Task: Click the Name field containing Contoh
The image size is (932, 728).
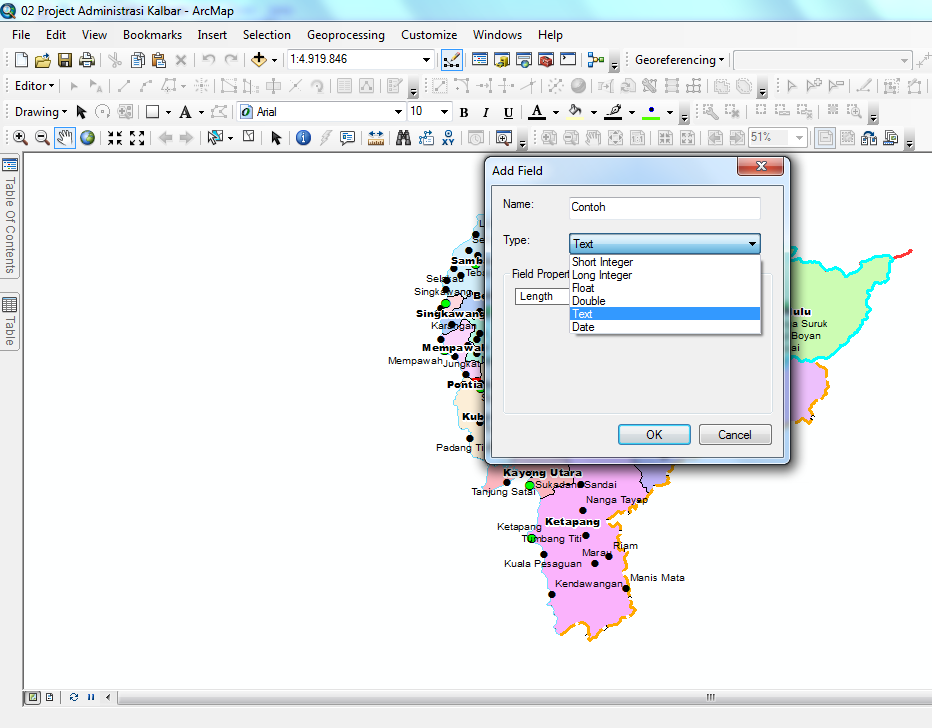Action: [664, 207]
